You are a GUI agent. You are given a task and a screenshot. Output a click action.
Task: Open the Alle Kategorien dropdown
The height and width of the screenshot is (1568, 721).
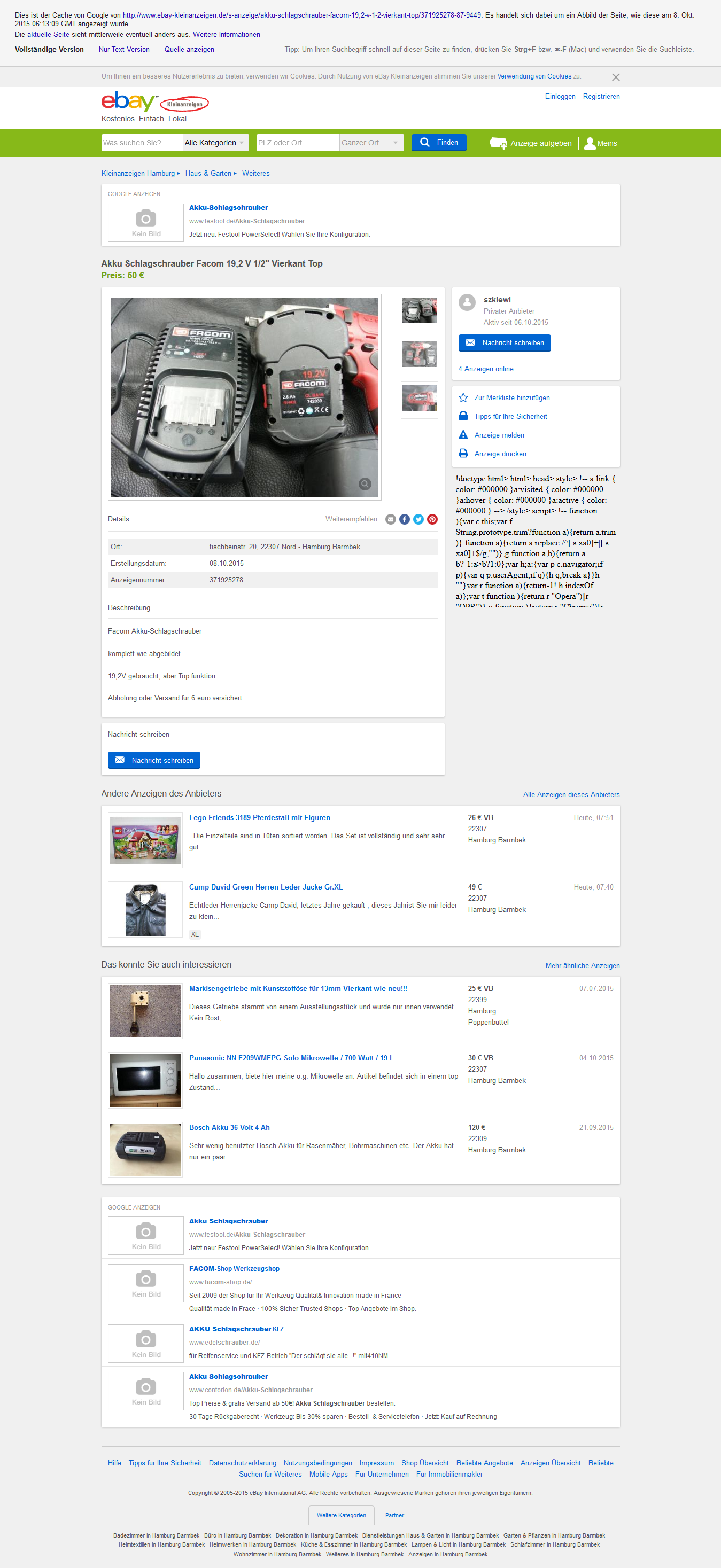pyautogui.click(x=216, y=143)
